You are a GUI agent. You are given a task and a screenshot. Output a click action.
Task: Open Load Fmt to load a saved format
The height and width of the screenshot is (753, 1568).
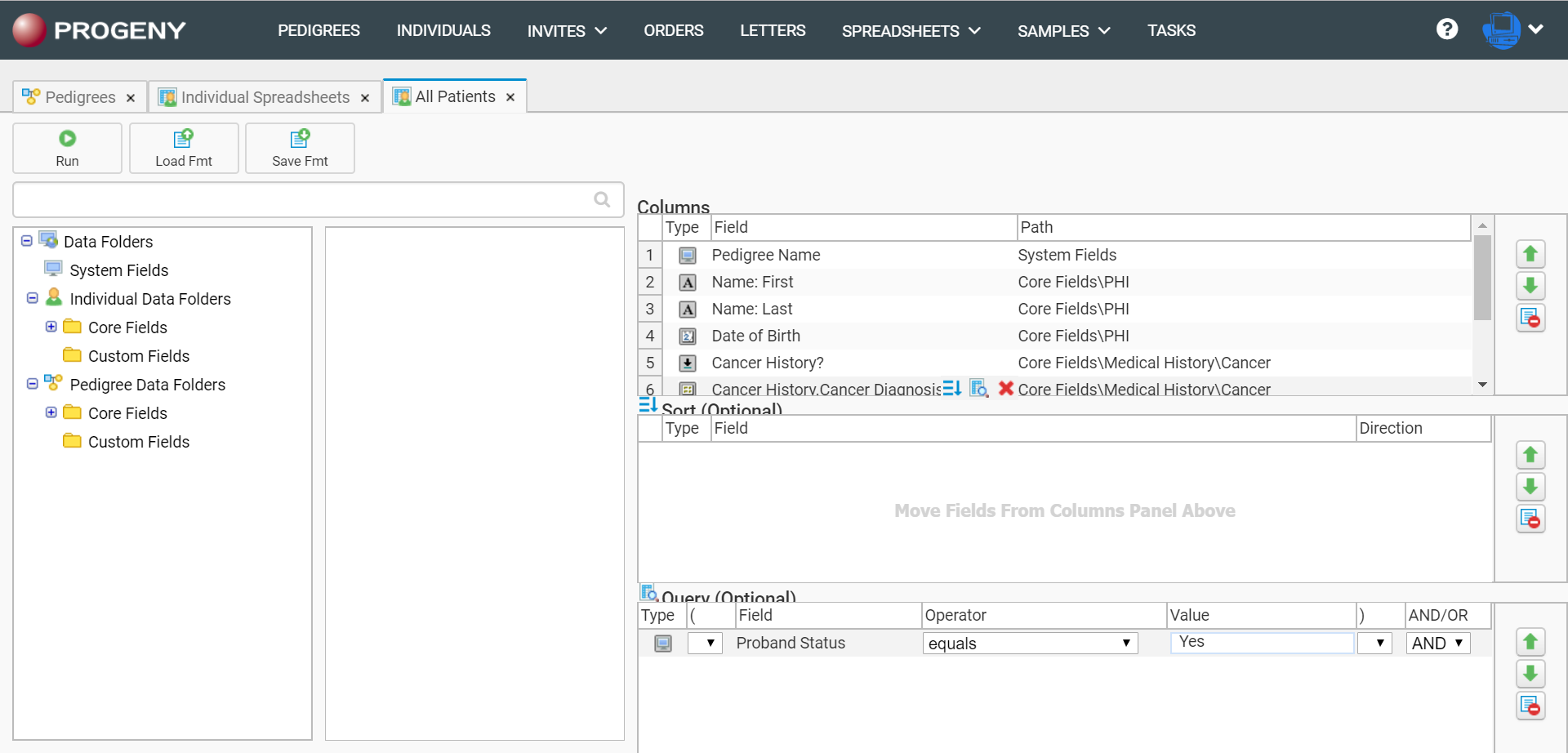[183, 148]
